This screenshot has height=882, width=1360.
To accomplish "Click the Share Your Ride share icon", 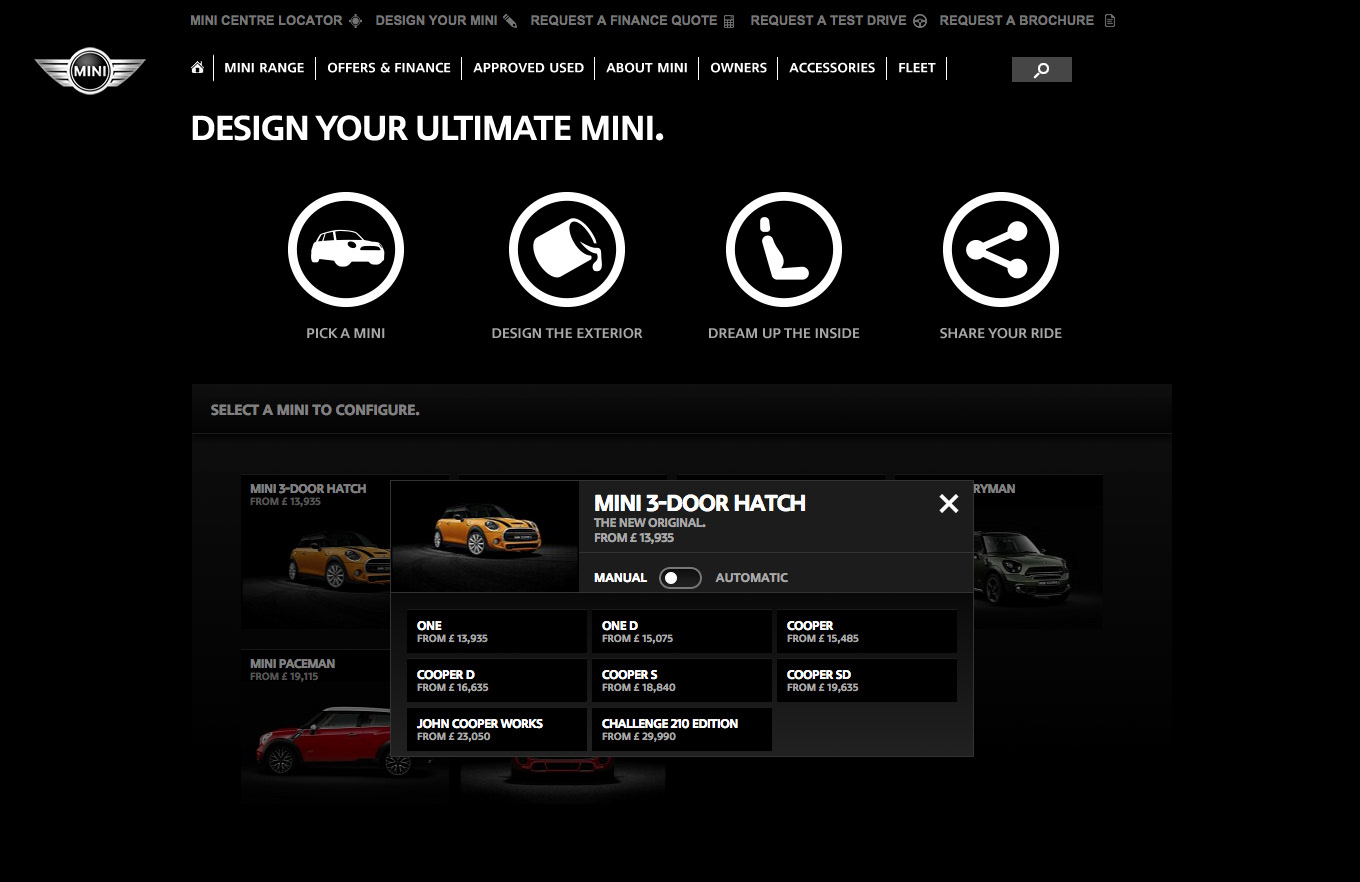I will pos(1001,249).
